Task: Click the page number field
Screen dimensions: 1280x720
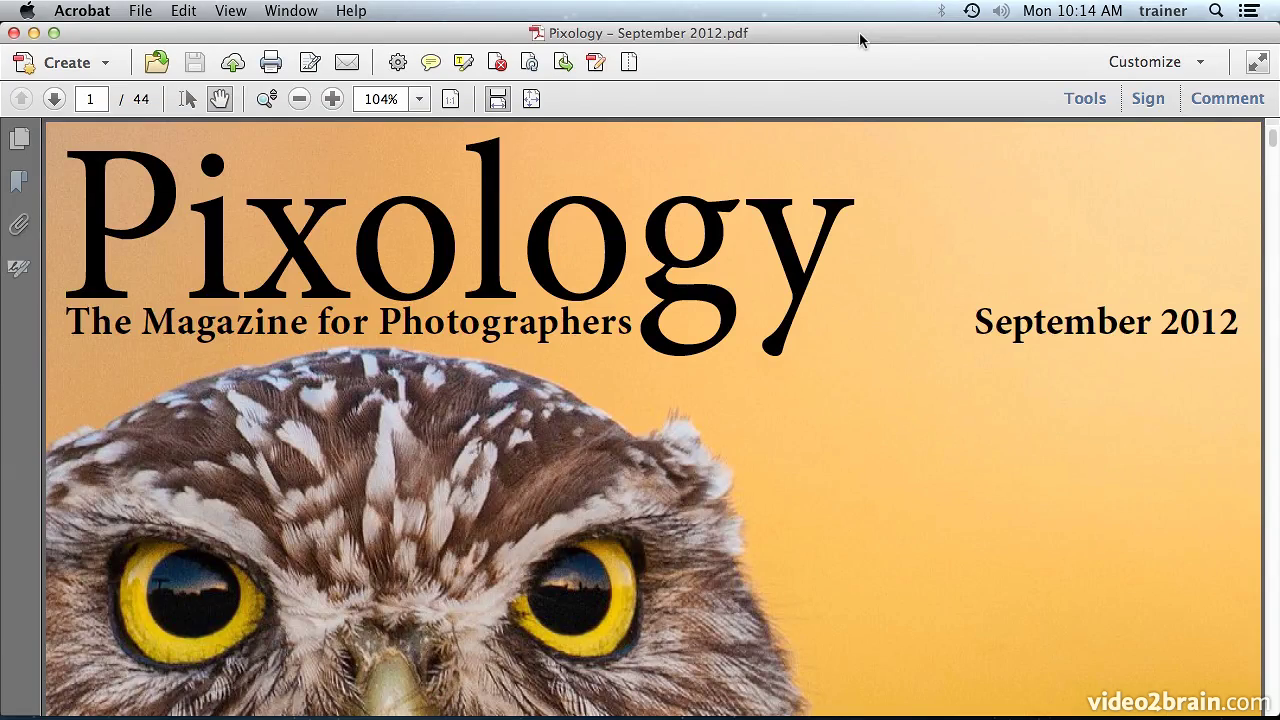Action: [x=90, y=99]
